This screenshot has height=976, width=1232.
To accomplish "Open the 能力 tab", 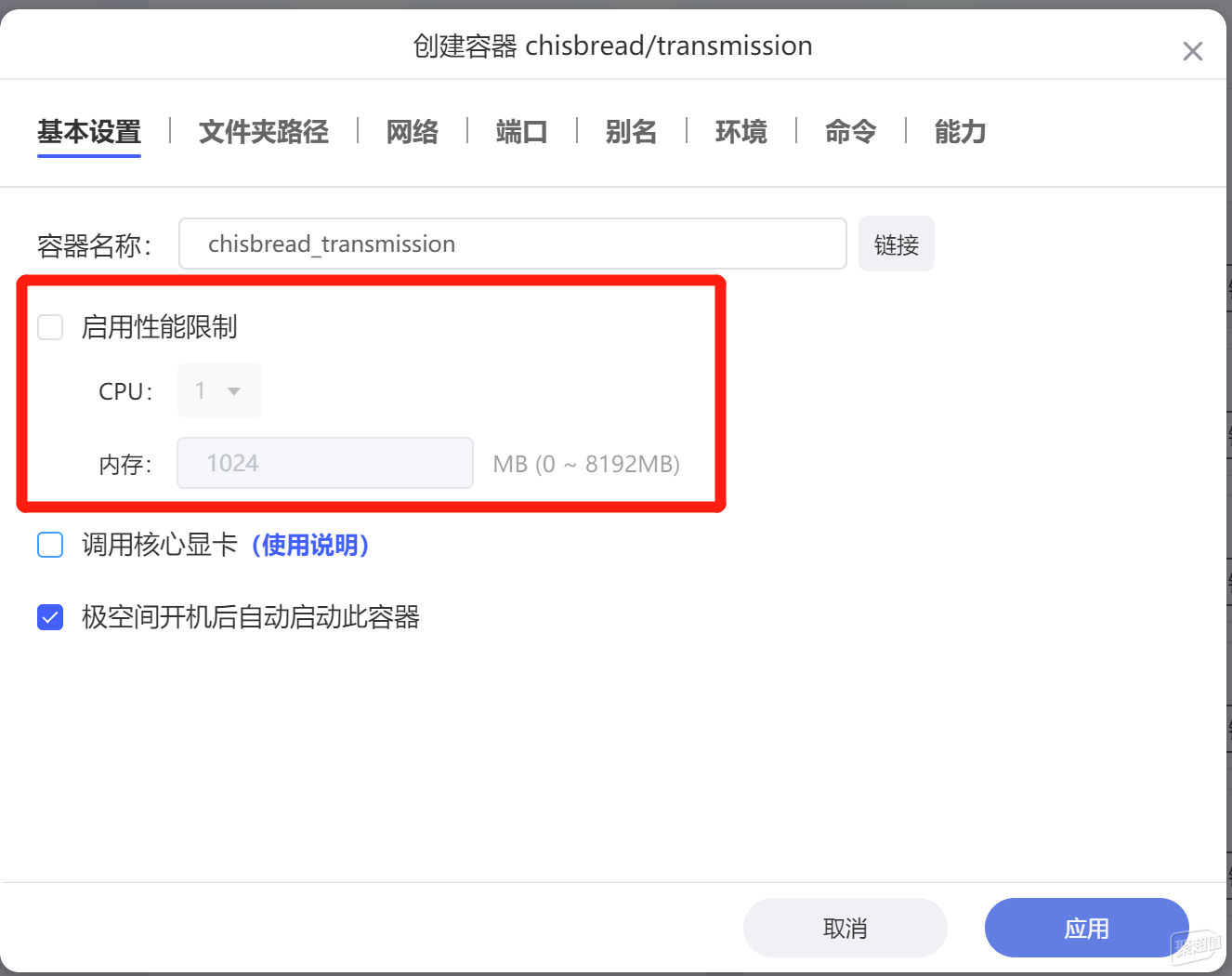I will pos(961,132).
